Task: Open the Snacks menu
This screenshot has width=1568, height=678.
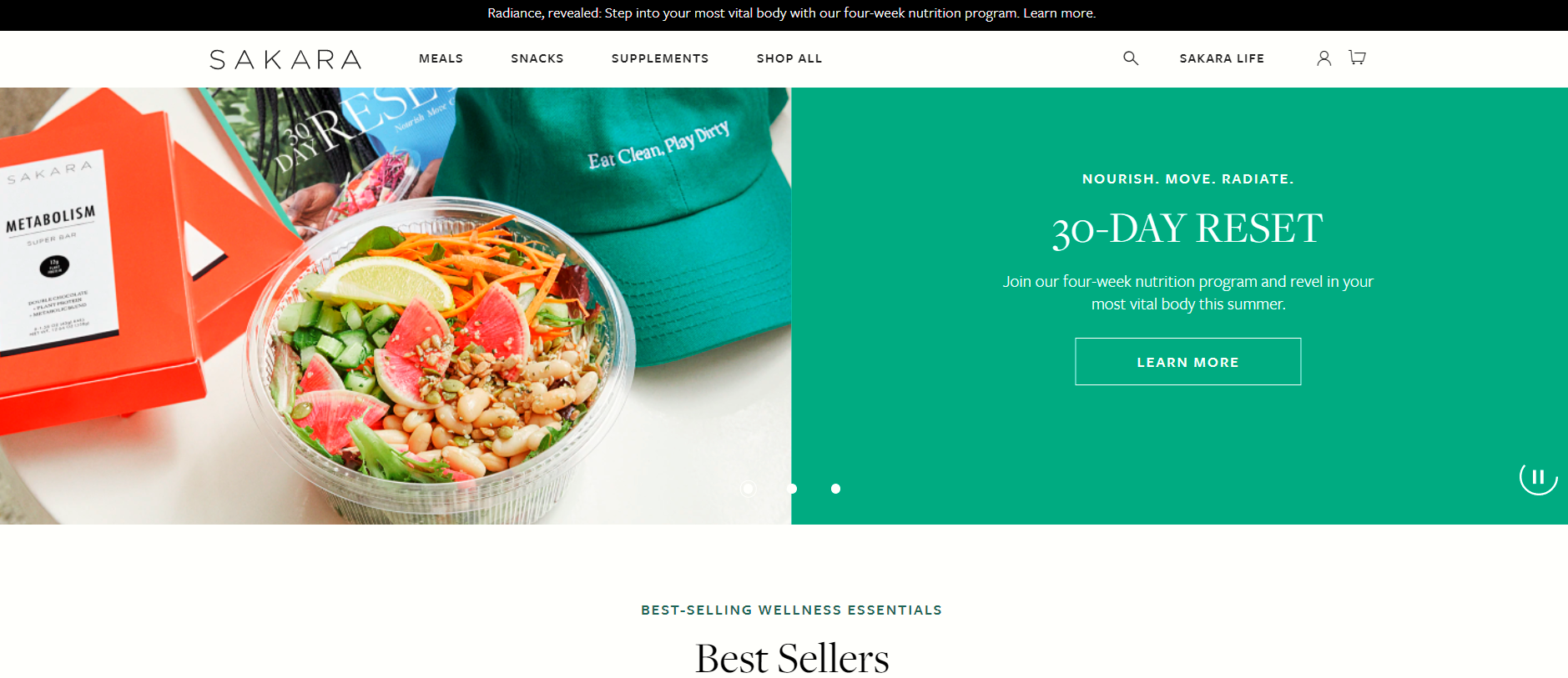Action: 537,58
